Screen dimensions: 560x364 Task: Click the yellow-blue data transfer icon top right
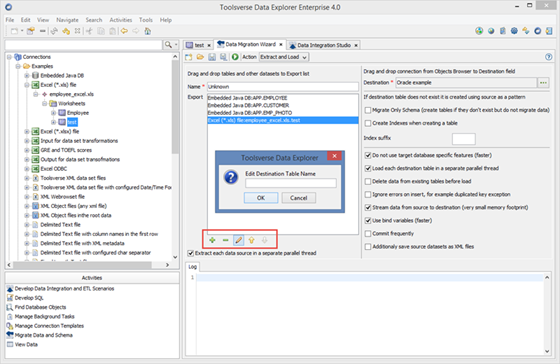(x=526, y=31)
